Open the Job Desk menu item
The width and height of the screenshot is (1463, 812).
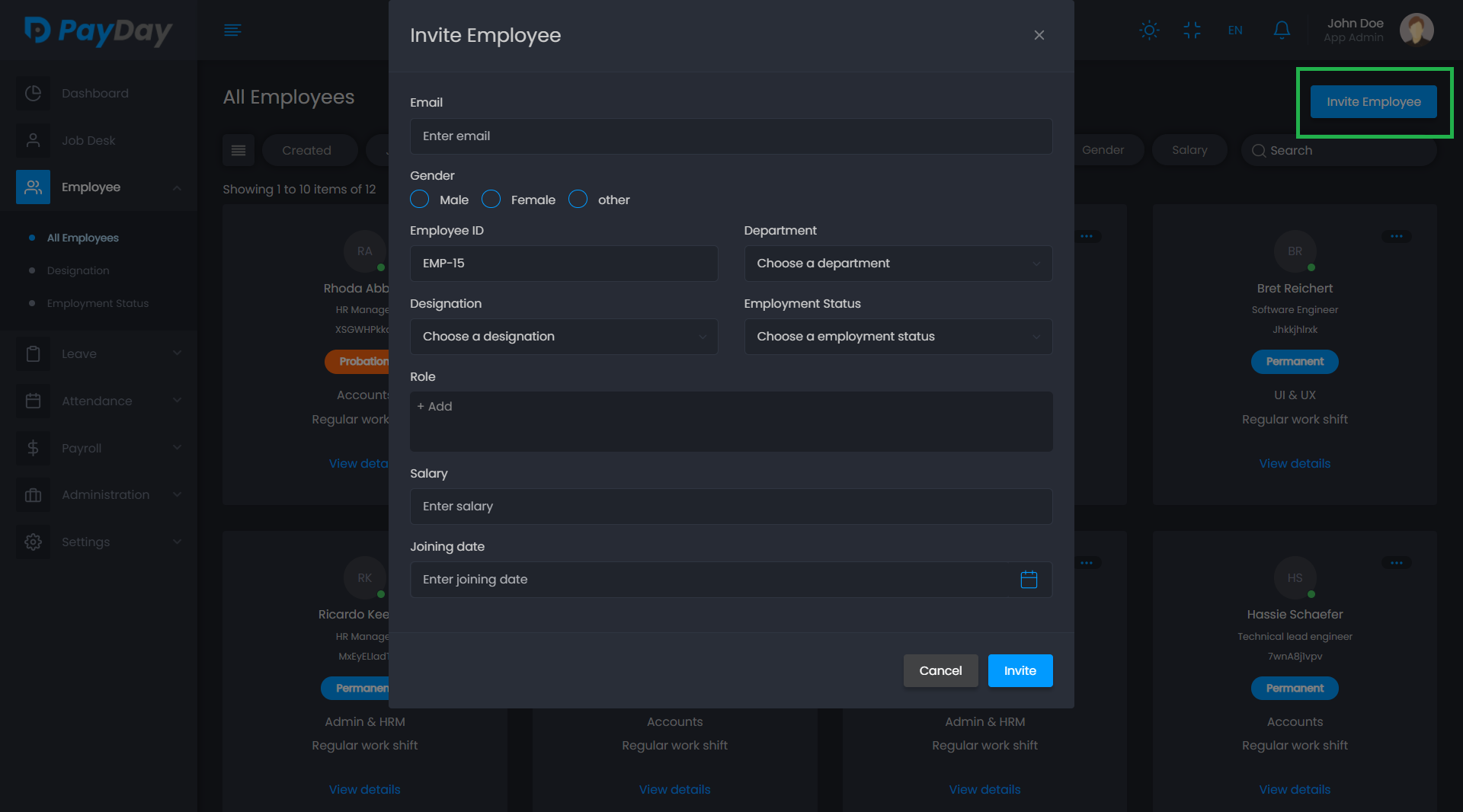(88, 140)
